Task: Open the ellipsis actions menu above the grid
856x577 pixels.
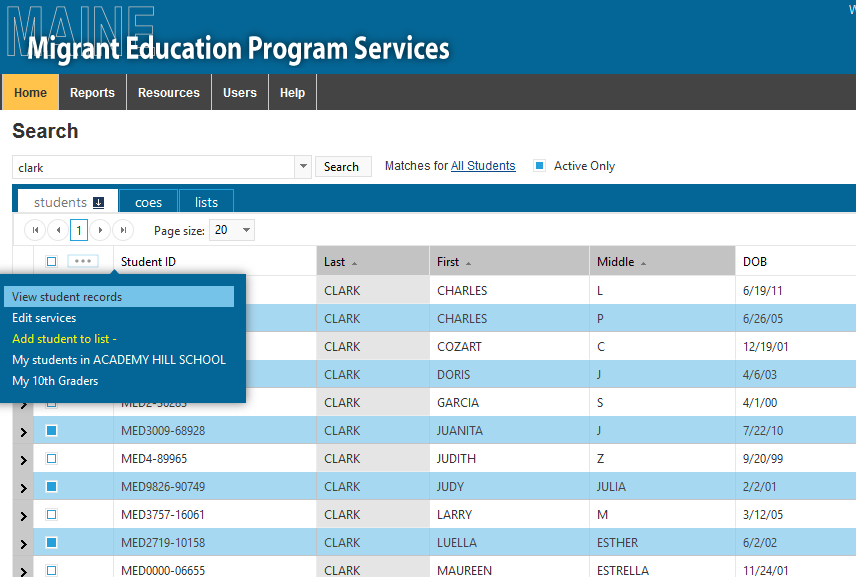Action: 83,261
